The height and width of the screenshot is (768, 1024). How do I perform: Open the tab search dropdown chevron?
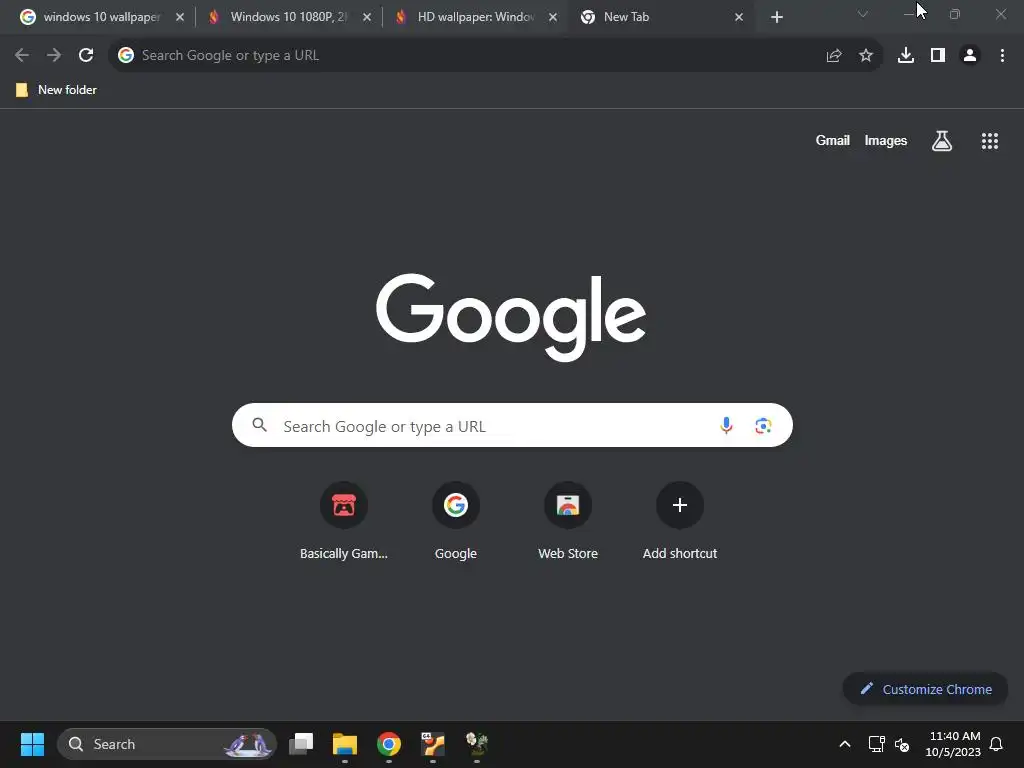863,14
